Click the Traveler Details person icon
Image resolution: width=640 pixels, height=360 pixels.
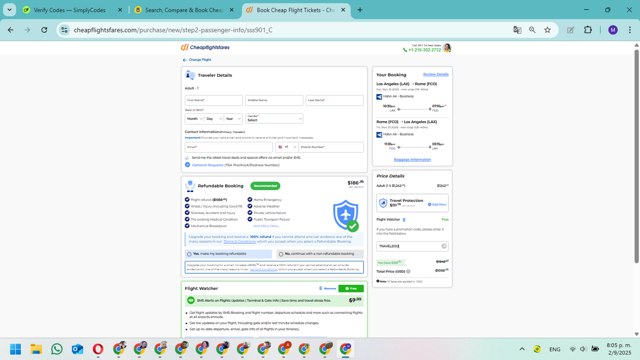coord(190,75)
